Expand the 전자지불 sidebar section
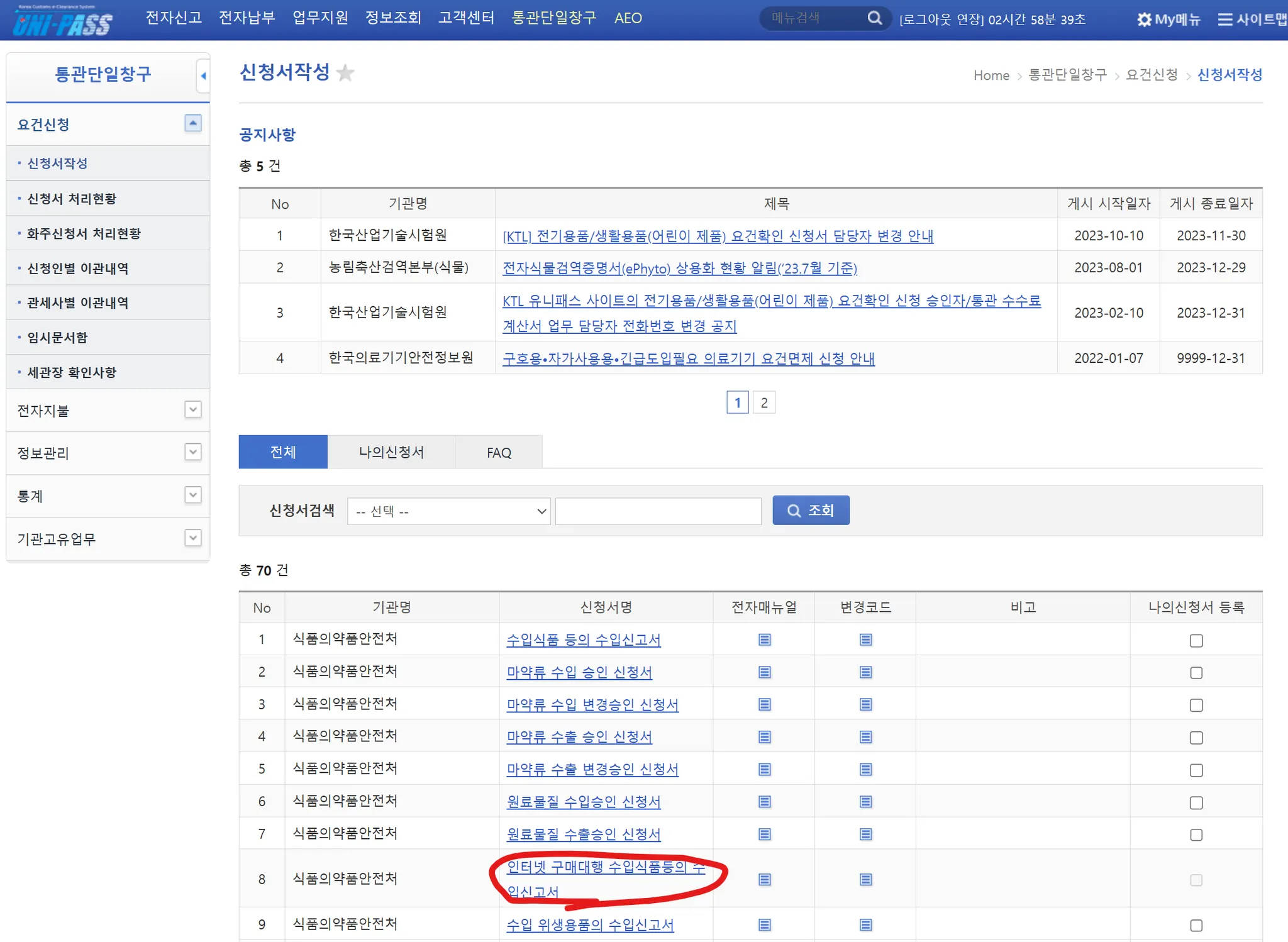The height and width of the screenshot is (942, 1288). (192, 410)
